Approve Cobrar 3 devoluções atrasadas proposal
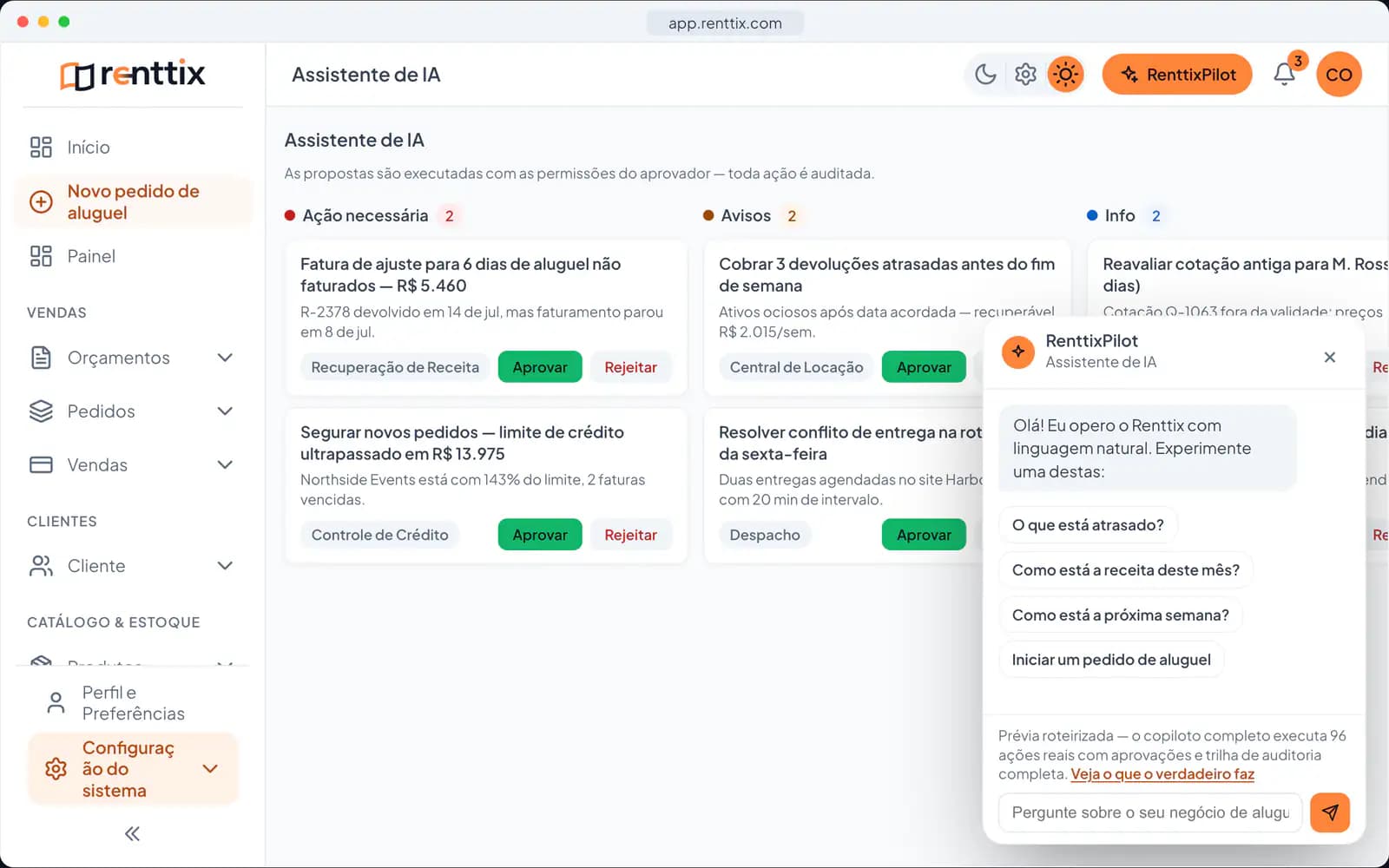 tap(924, 367)
